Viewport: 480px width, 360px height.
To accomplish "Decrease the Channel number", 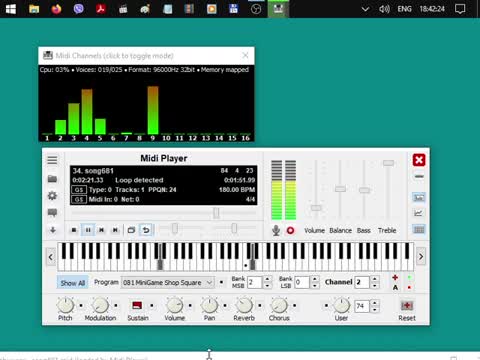I will click(x=375, y=286).
